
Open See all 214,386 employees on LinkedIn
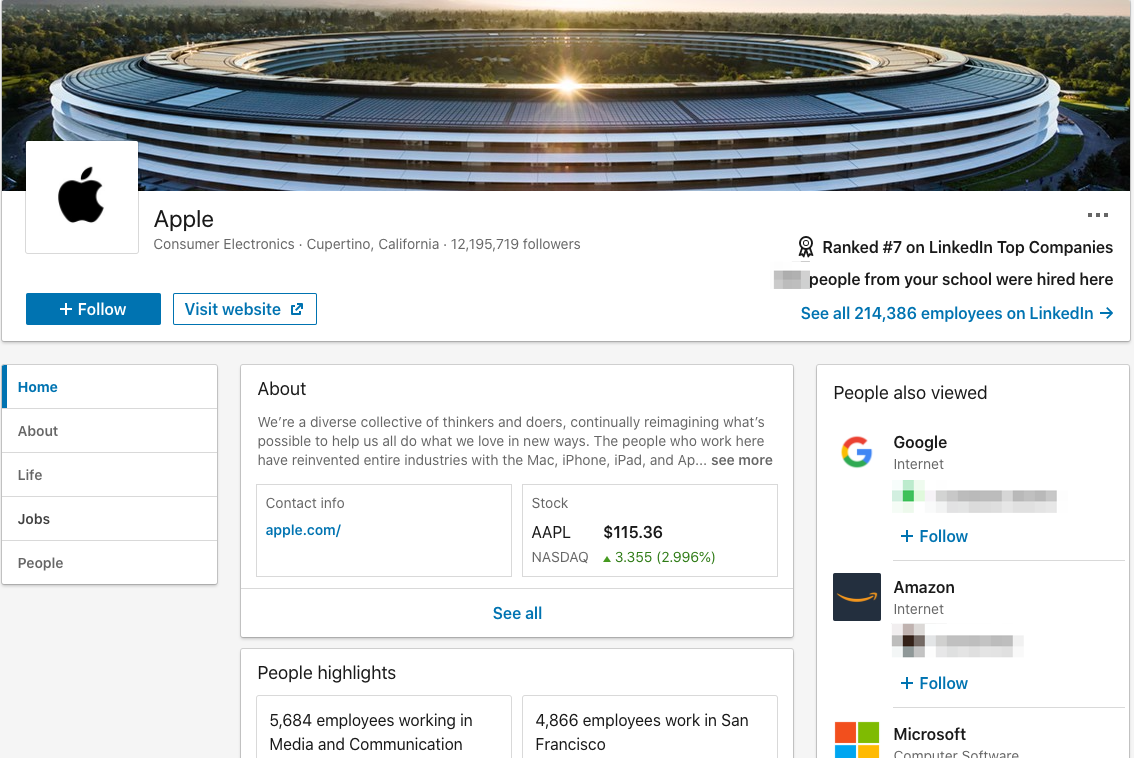(x=956, y=313)
